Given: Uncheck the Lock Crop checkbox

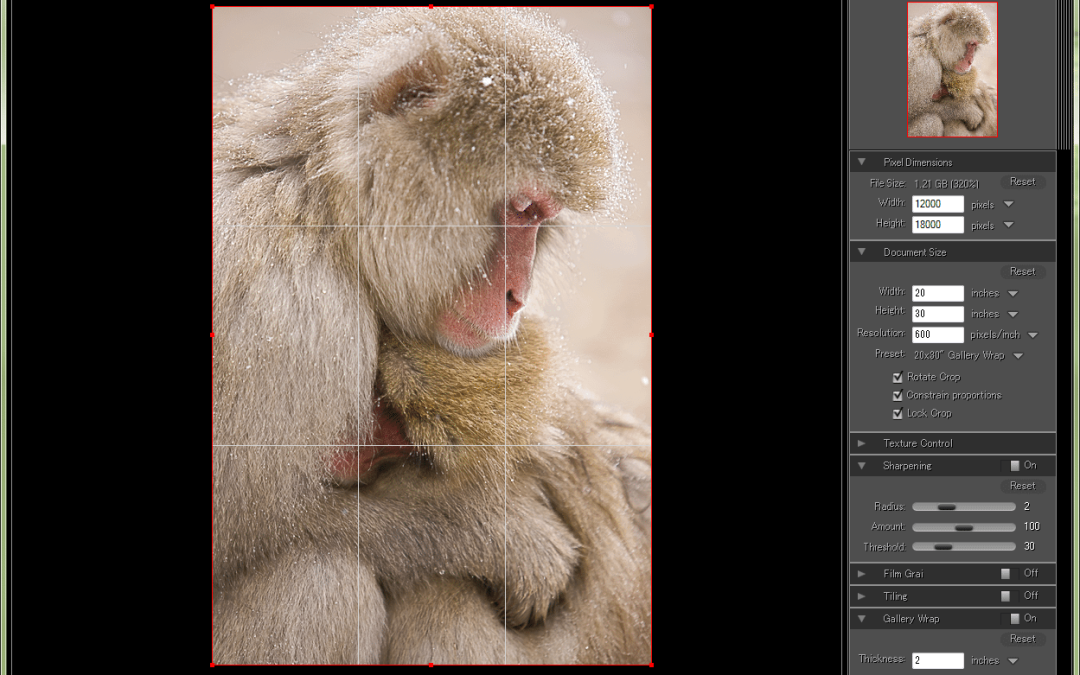Looking at the screenshot, I should [898, 413].
